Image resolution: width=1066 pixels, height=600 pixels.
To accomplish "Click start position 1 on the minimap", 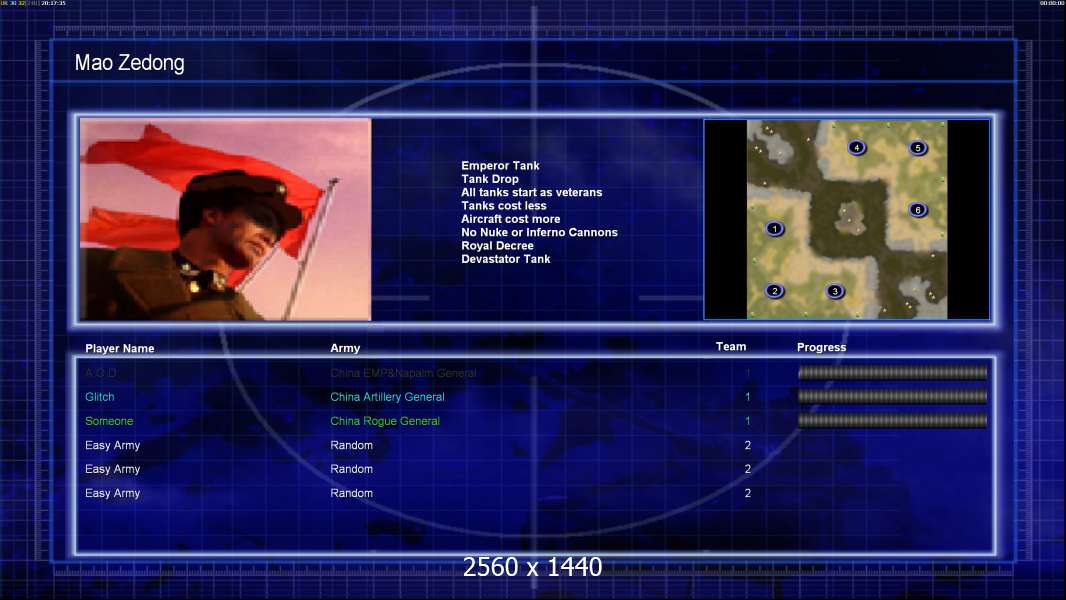I will click(x=774, y=229).
